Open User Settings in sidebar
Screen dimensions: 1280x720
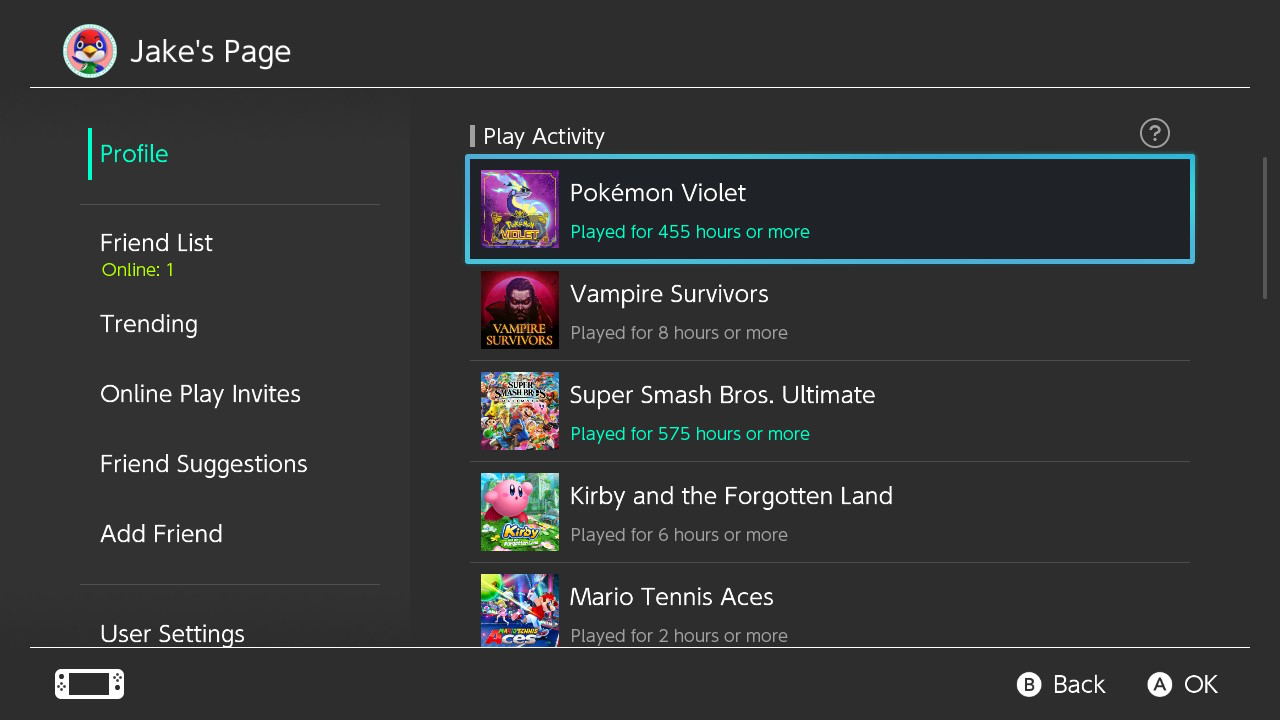[172, 633]
